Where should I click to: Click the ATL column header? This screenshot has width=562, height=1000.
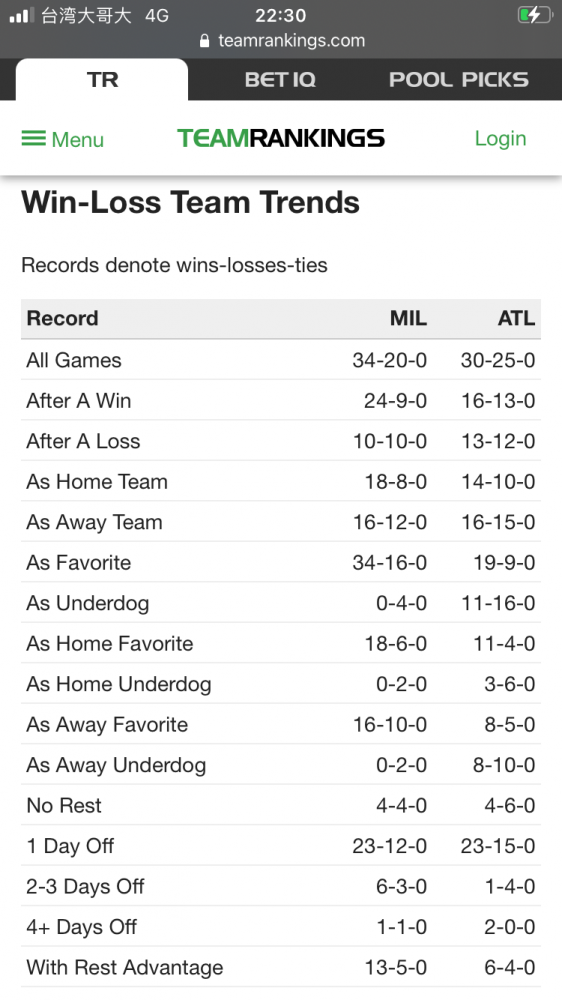[x=516, y=318]
